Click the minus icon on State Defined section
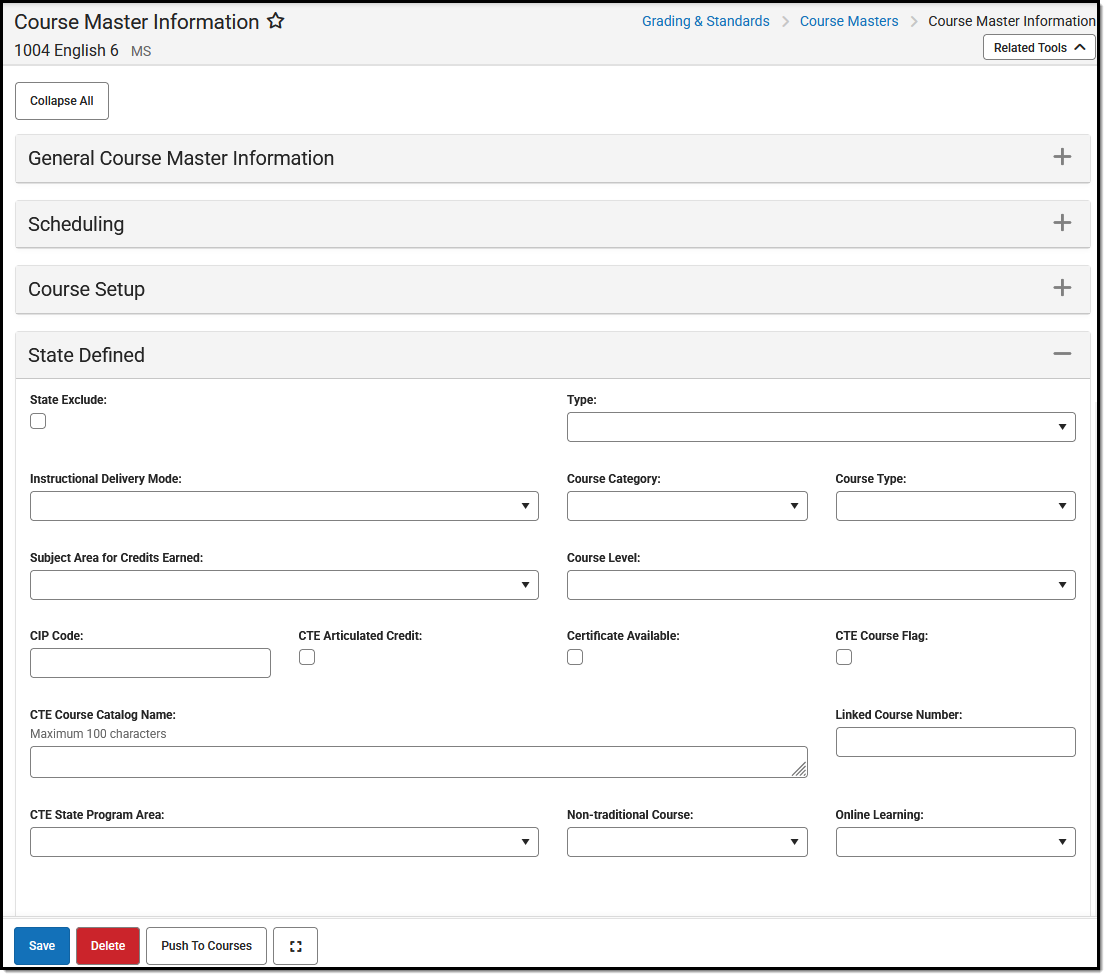The image size is (1107, 977). click(1062, 353)
